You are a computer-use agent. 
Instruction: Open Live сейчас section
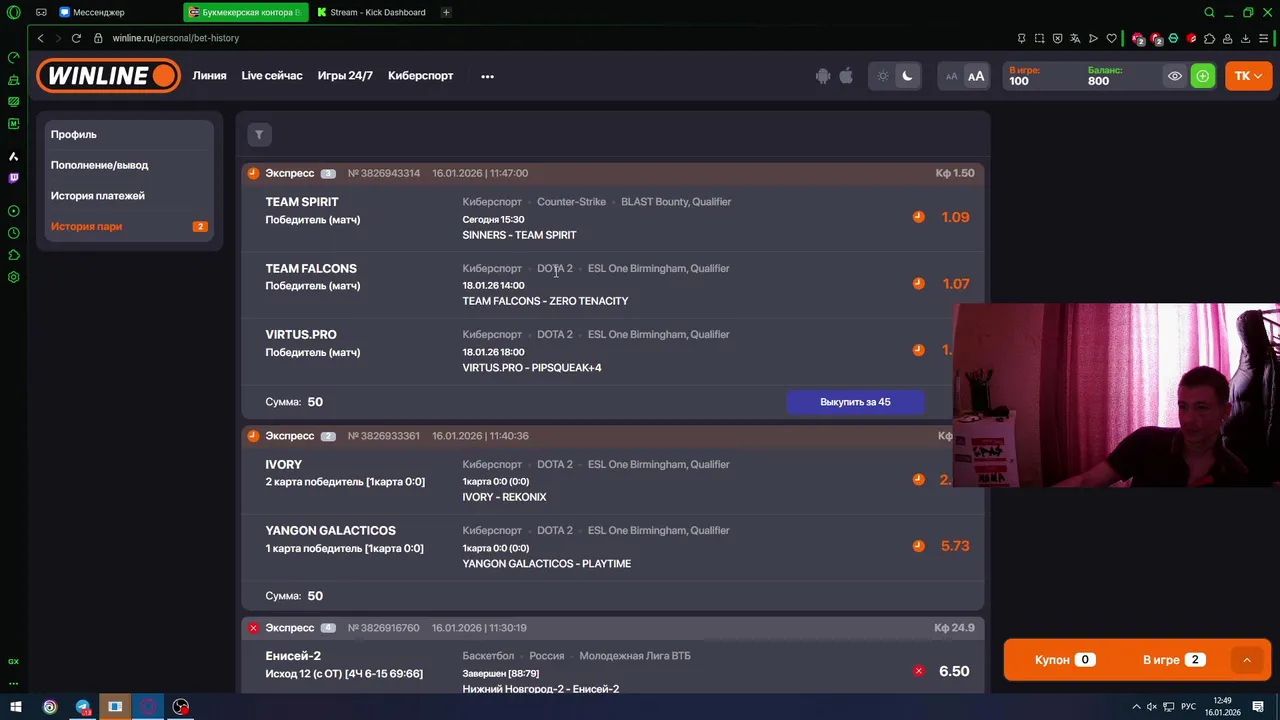[x=272, y=76]
